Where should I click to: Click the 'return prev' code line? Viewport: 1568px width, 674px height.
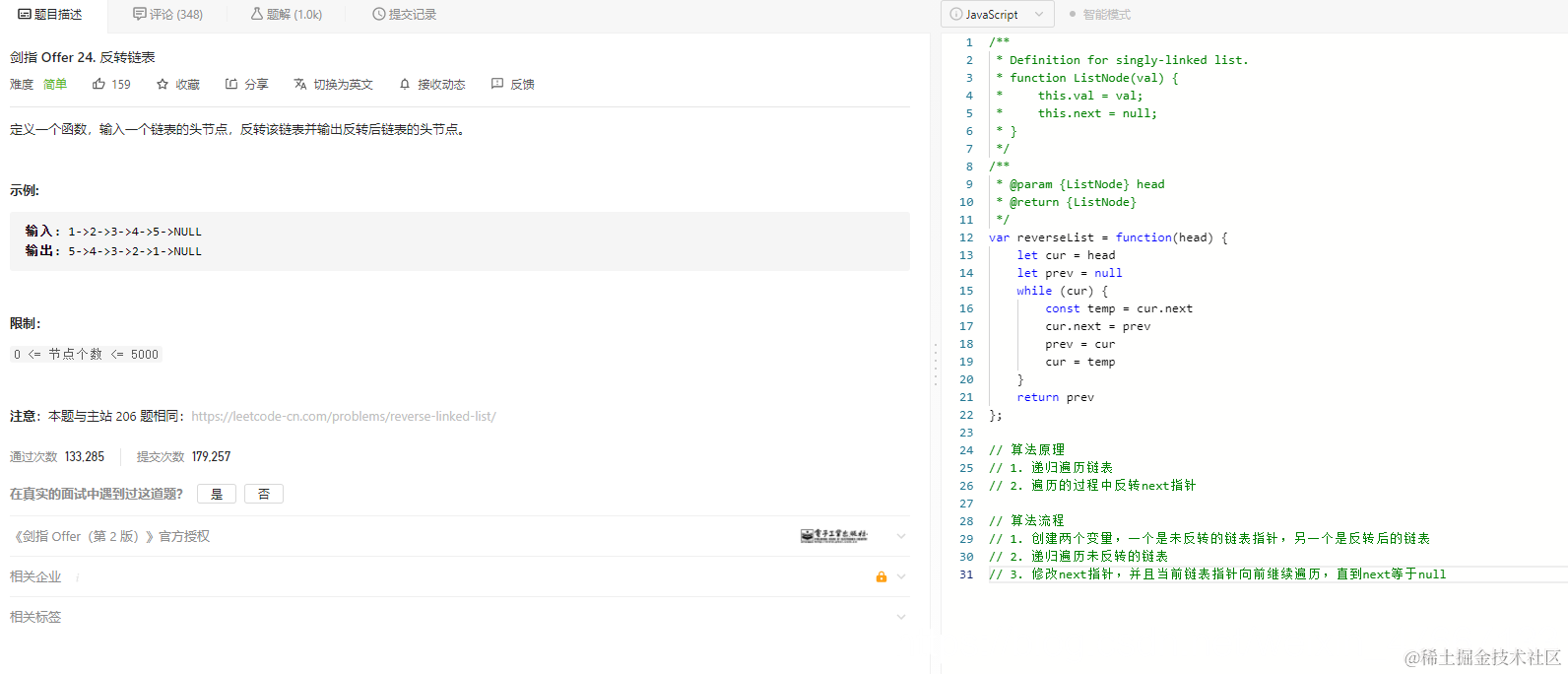click(1055, 397)
